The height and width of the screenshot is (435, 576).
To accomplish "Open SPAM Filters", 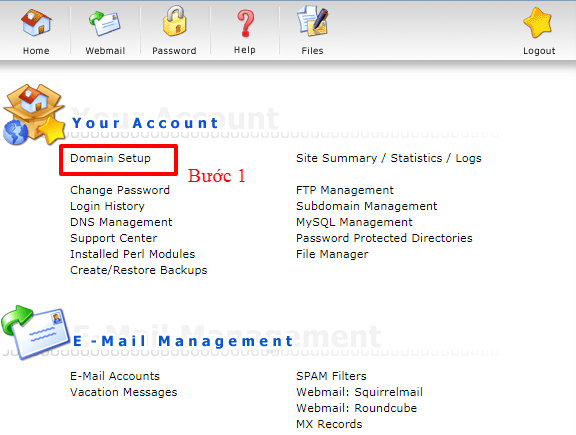I will tap(331, 376).
